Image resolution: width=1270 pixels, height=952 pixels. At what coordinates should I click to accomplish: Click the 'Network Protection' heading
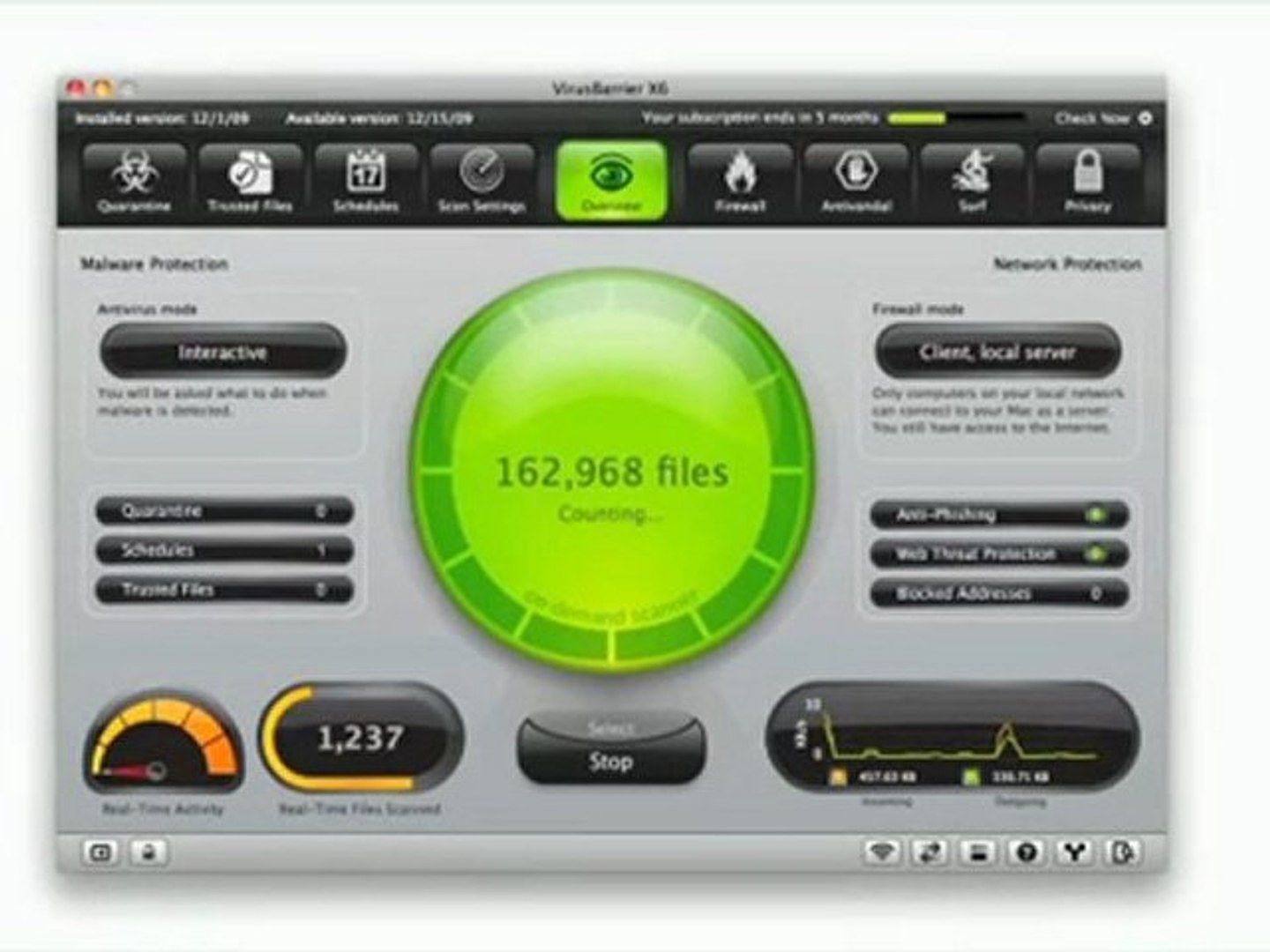[x=1067, y=264]
